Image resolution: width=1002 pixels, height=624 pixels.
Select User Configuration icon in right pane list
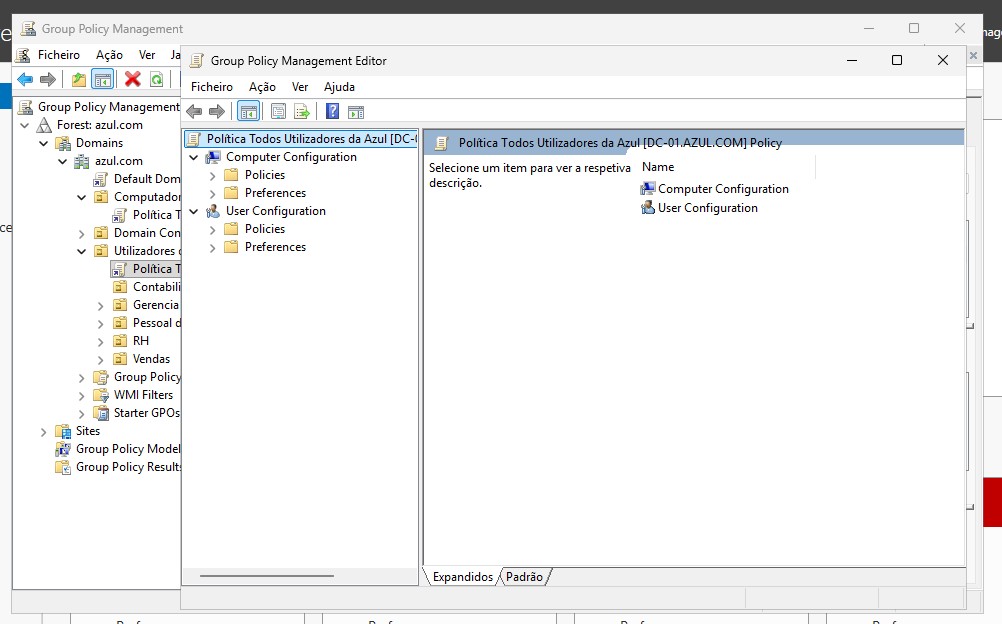pyautogui.click(x=648, y=208)
